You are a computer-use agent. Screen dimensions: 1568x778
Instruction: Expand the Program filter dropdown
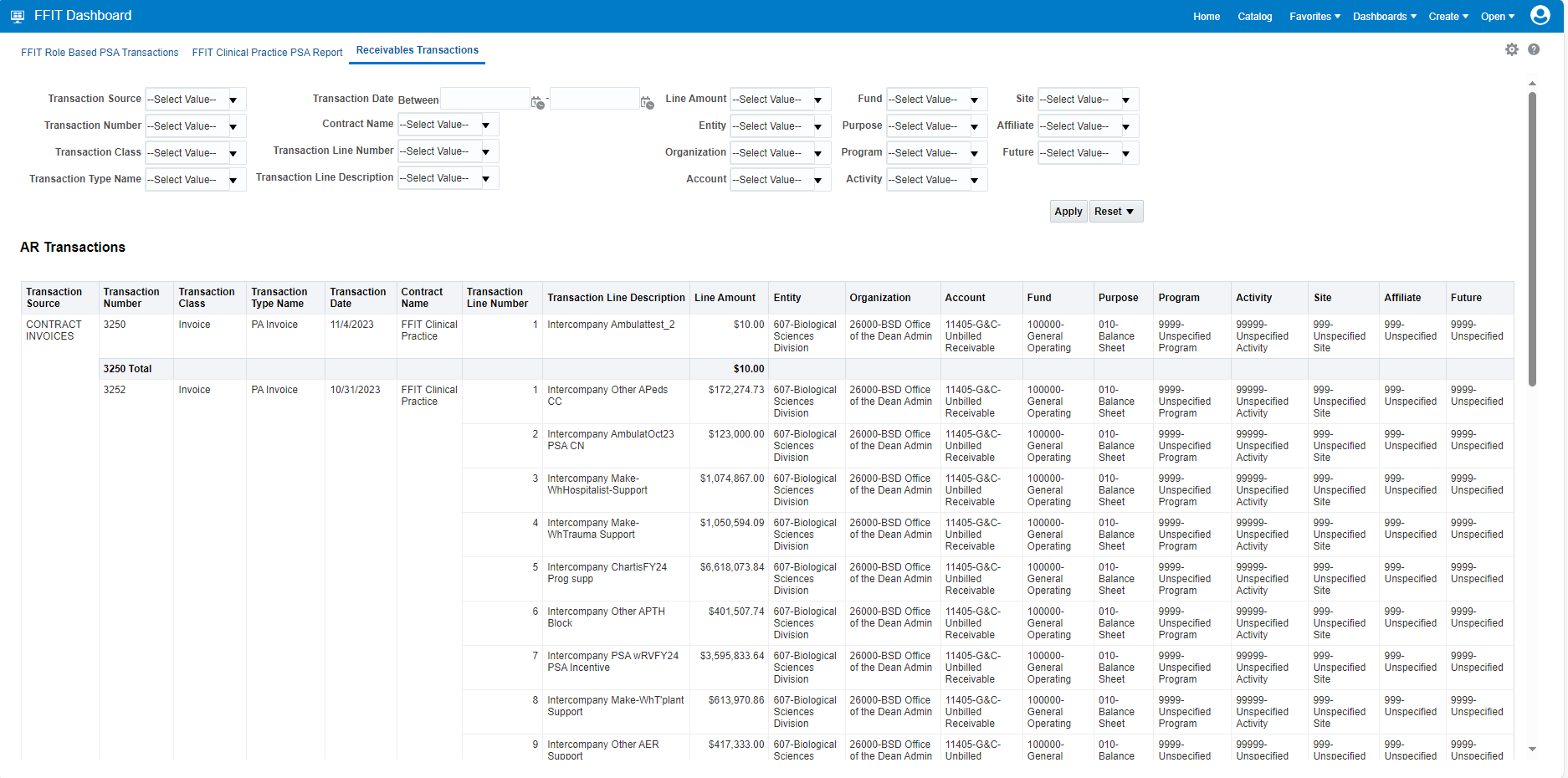(975, 153)
